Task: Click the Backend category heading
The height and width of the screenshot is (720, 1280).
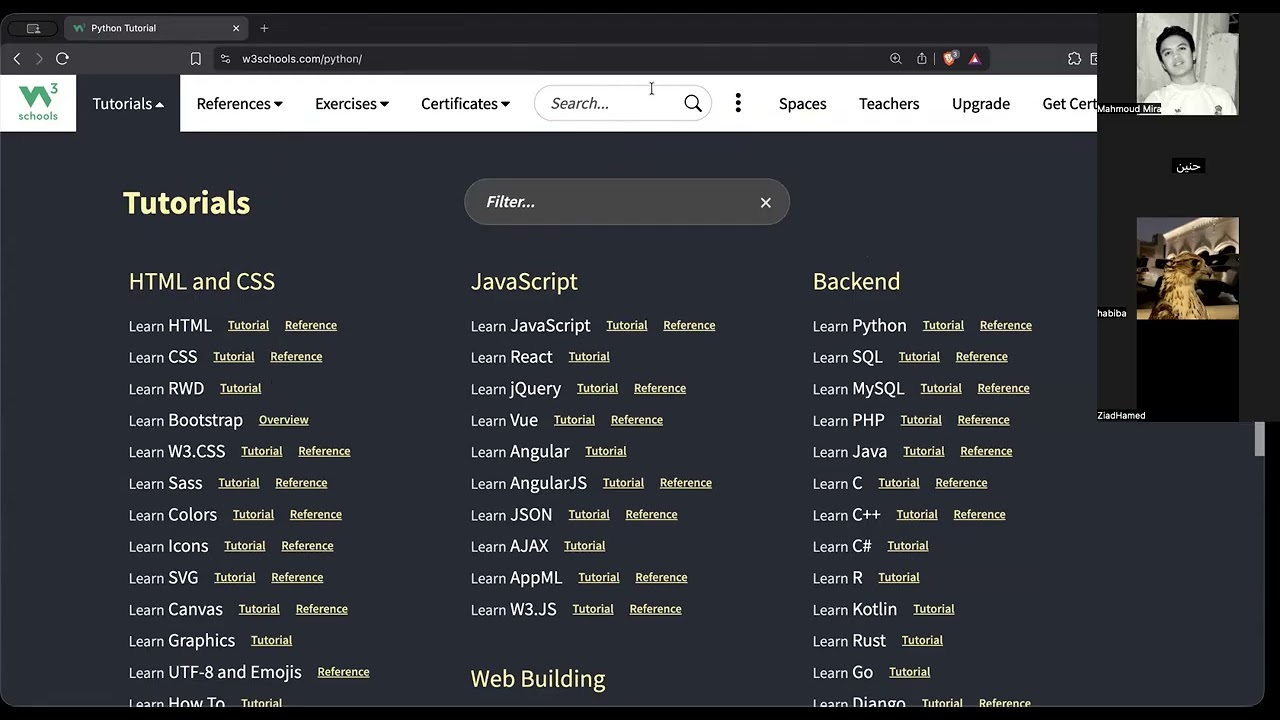Action: (x=856, y=281)
